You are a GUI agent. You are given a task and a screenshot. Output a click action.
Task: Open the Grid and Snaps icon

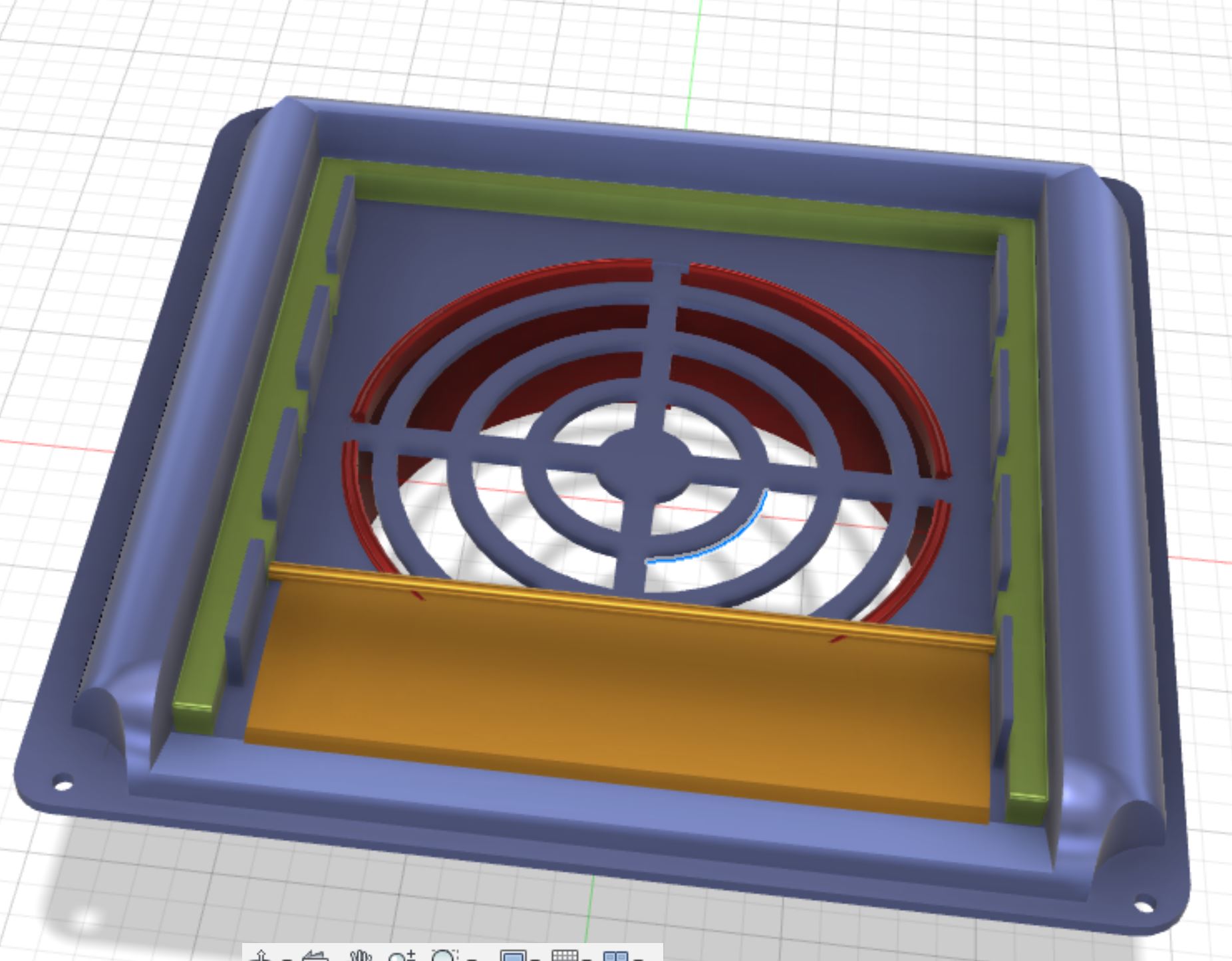[x=565, y=956]
